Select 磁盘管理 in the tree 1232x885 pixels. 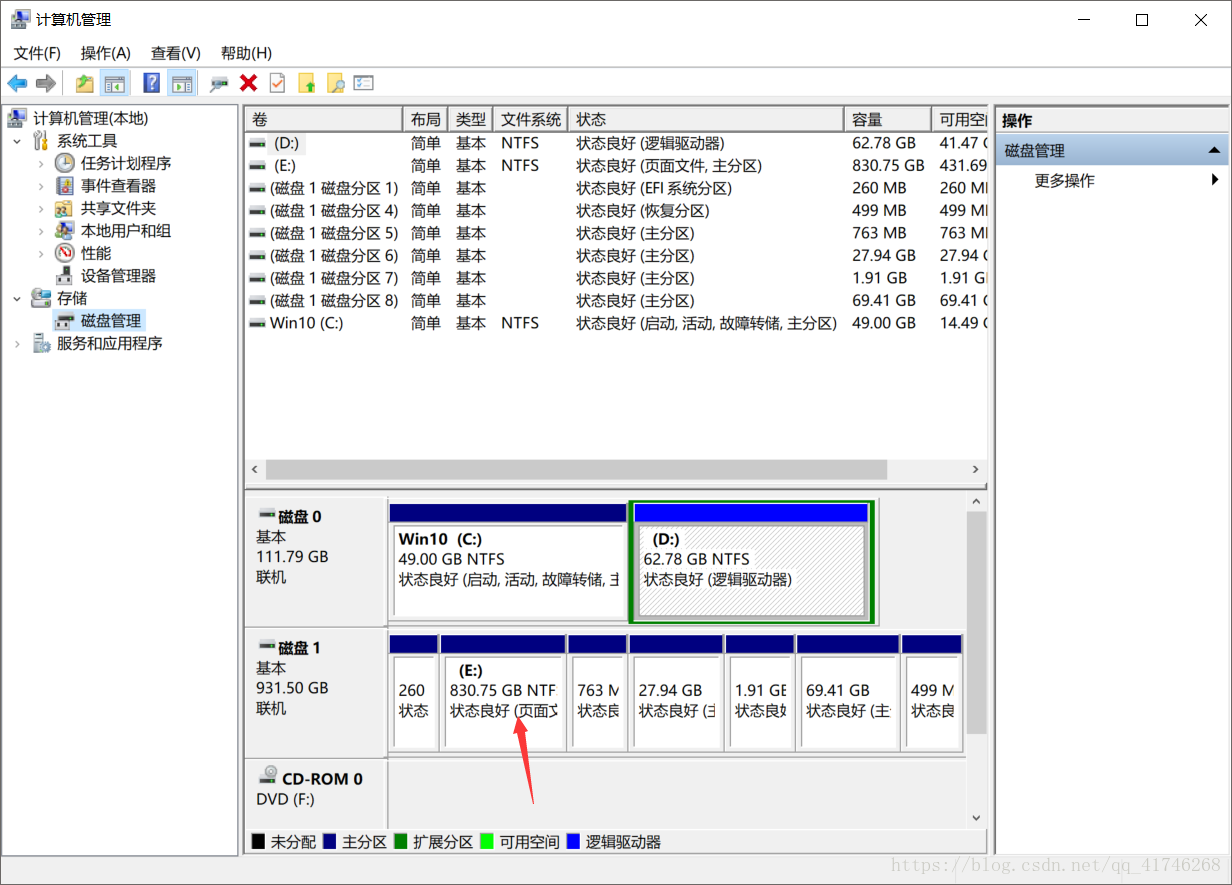point(111,321)
